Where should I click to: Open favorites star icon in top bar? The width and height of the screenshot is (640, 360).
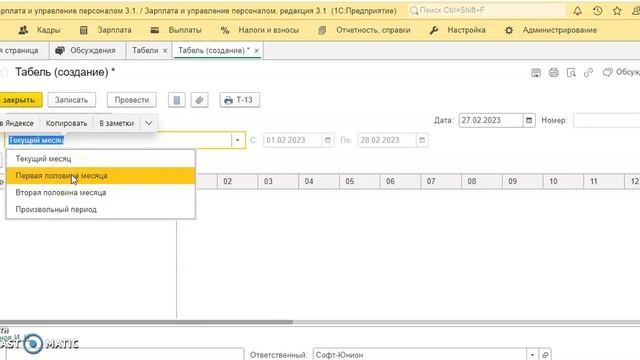(617, 11)
